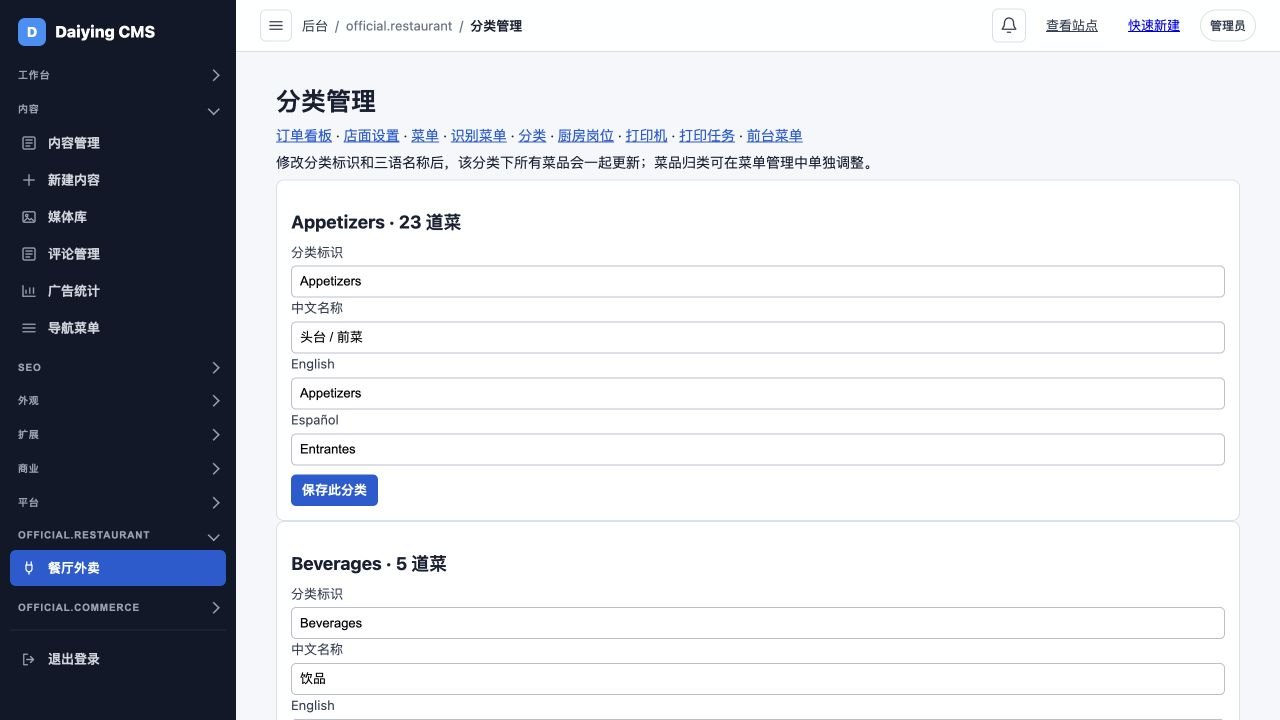Click the 媒体库 image icon
Viewport: 1280px width, 720px height.
(x=29, y=217)
